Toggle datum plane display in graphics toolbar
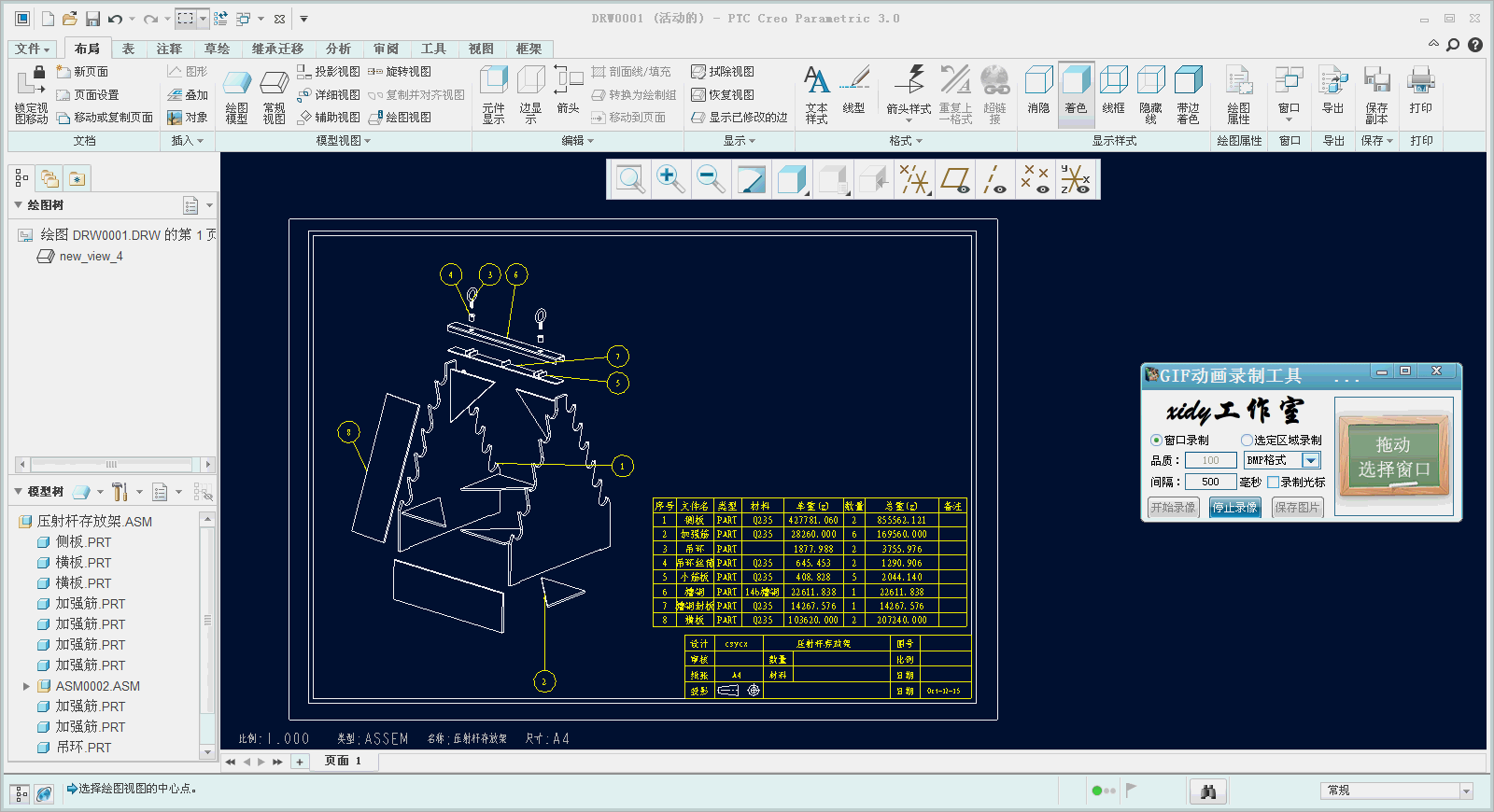The height and width of the screenshot is (812, 1494). click(955, 178)
